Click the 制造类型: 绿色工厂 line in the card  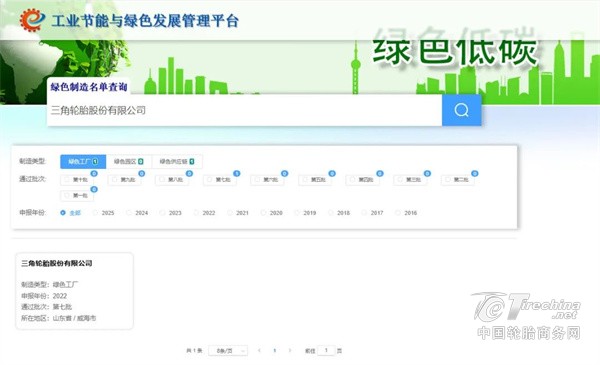[50, 285]
